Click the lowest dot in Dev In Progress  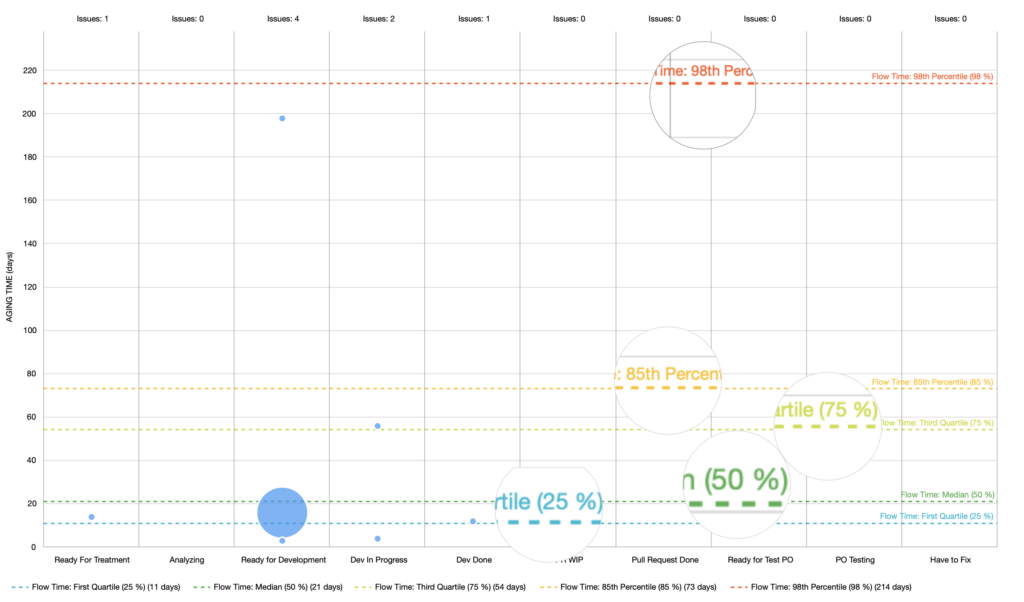click(x=377, y=539)
